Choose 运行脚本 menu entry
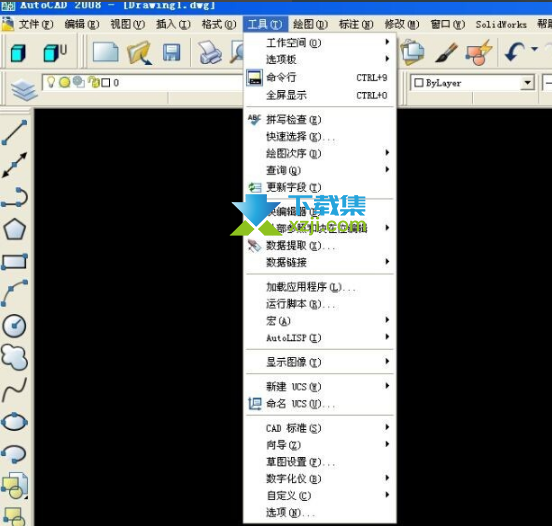Image resolution: width=552 pixels, height=526 pixels. pyautogui.click(x=320, y=304)
